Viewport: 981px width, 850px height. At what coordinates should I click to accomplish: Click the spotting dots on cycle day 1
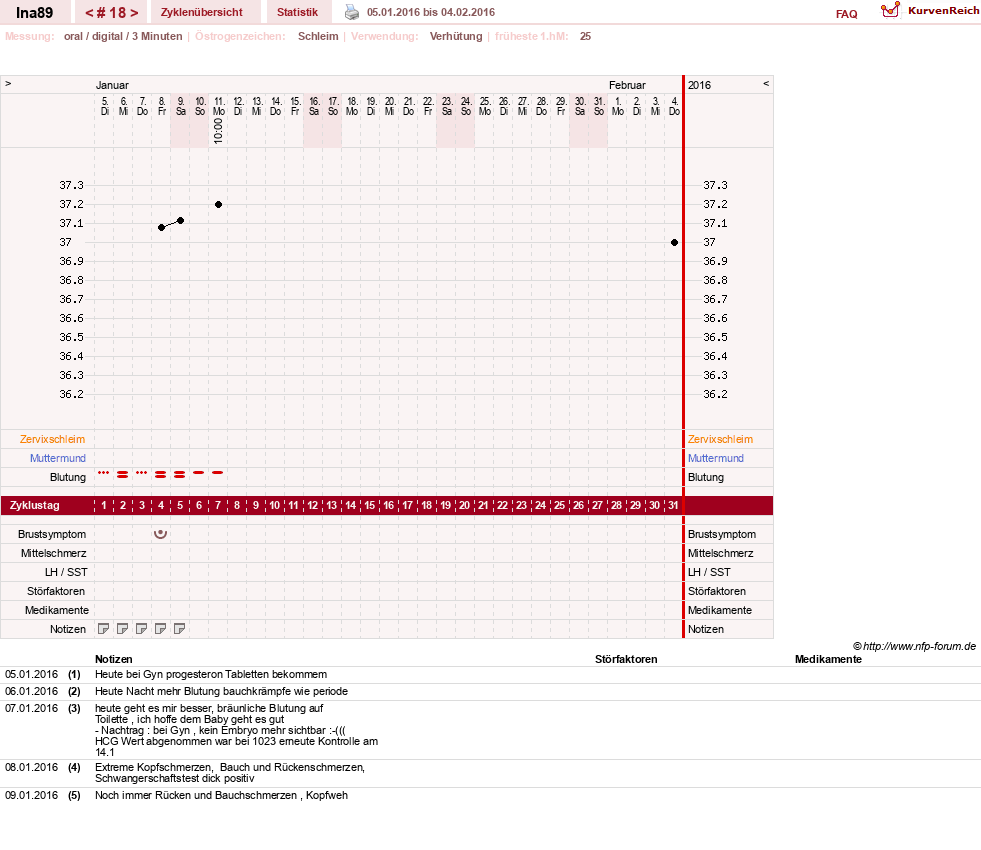104,473
